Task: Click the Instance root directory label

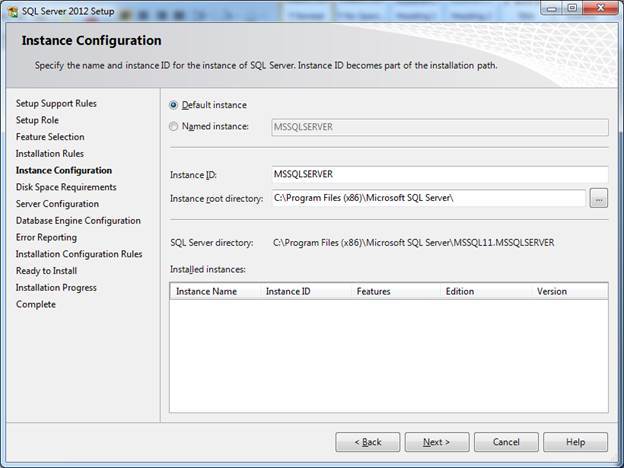Action: click(x=216, y=198)
